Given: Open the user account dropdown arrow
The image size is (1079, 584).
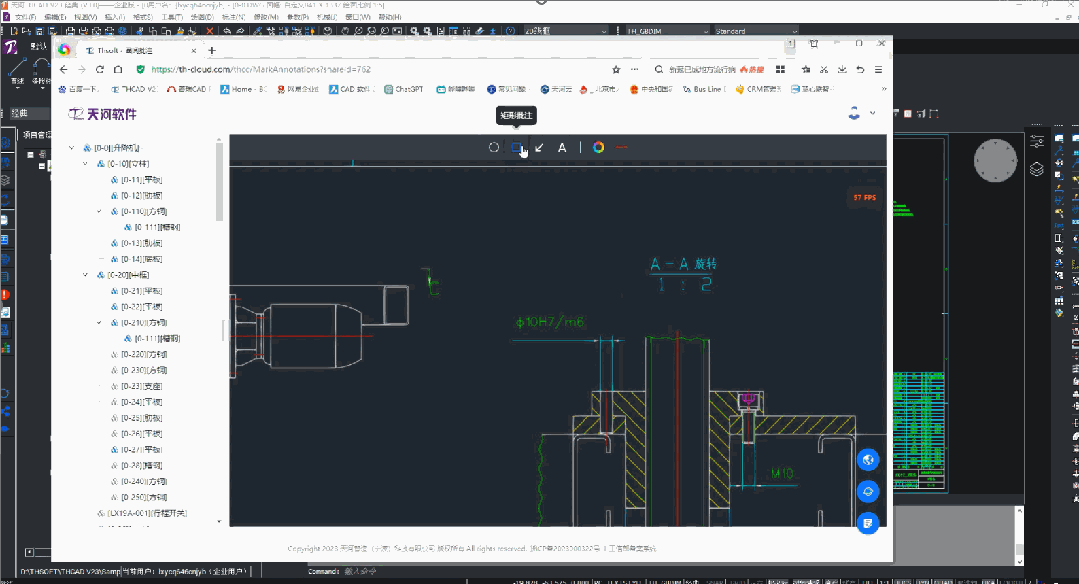Looking at the screenshot, I should point(873,113).
